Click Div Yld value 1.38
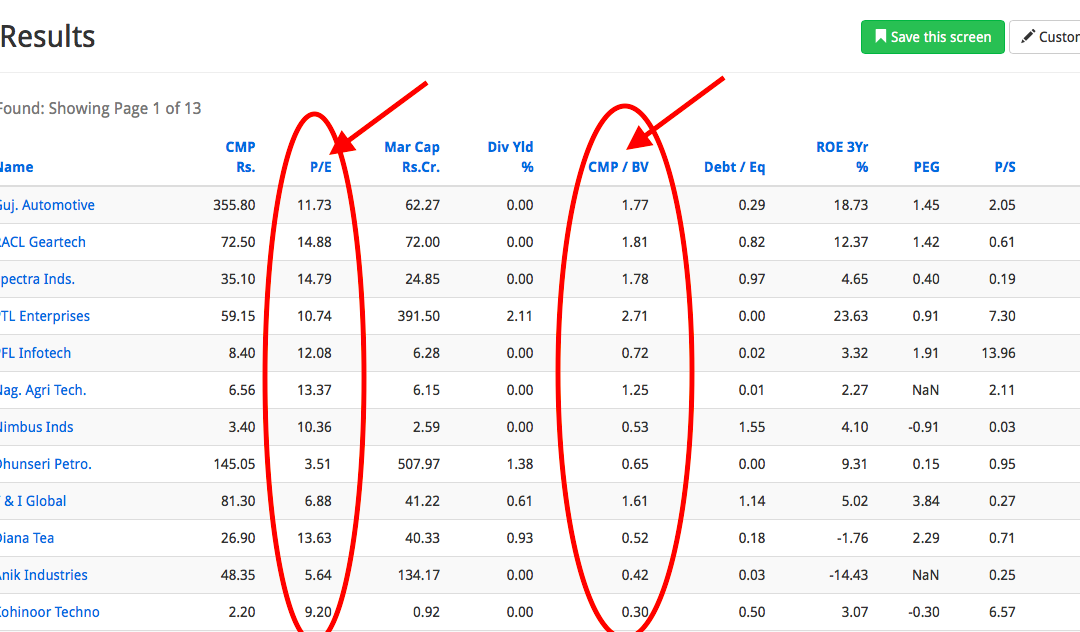Image resolution: width=1080 pixels, height=632 pixels. pos(520,464)
